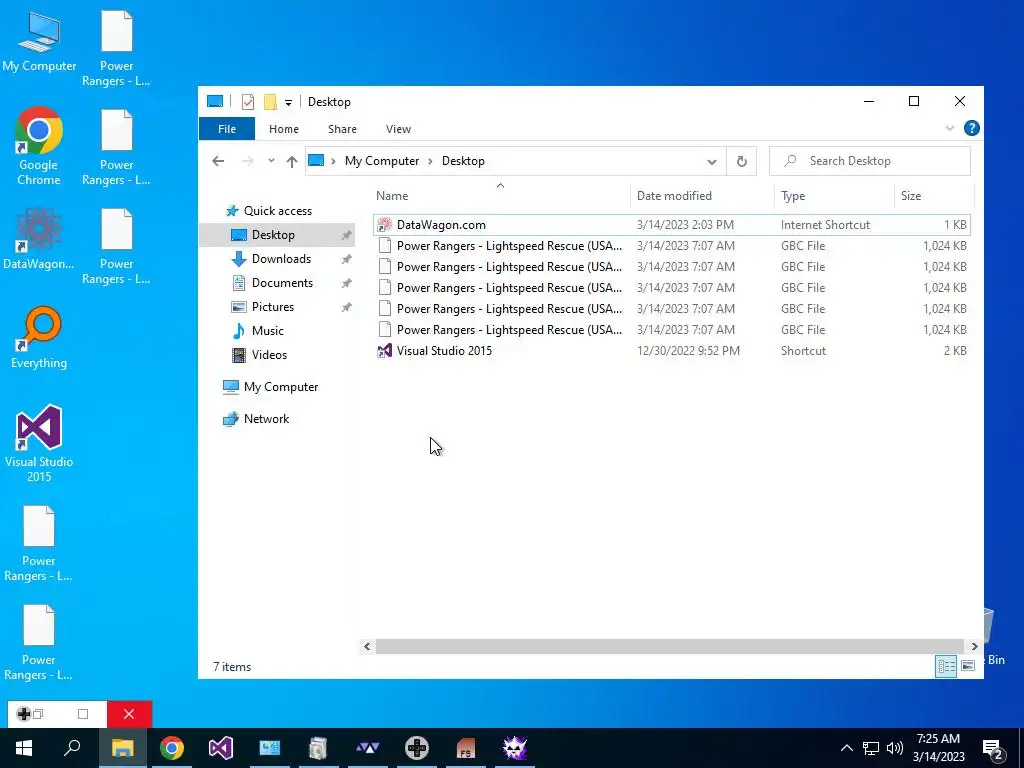Select Videos in navigation pane

[x=269, y=355]
